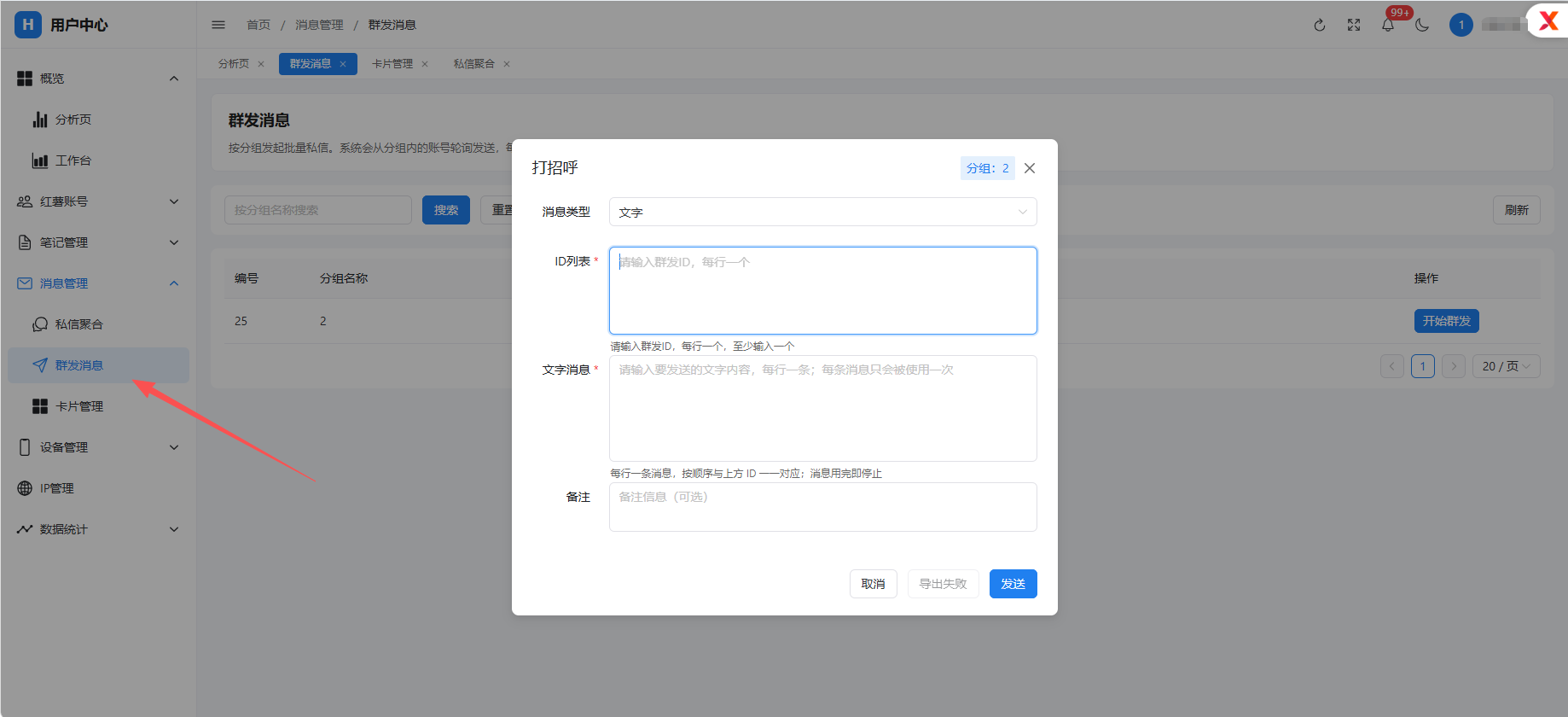Click the previous page arrow
This screenshot has width=1568, height=717.
tap(1392, 366)
